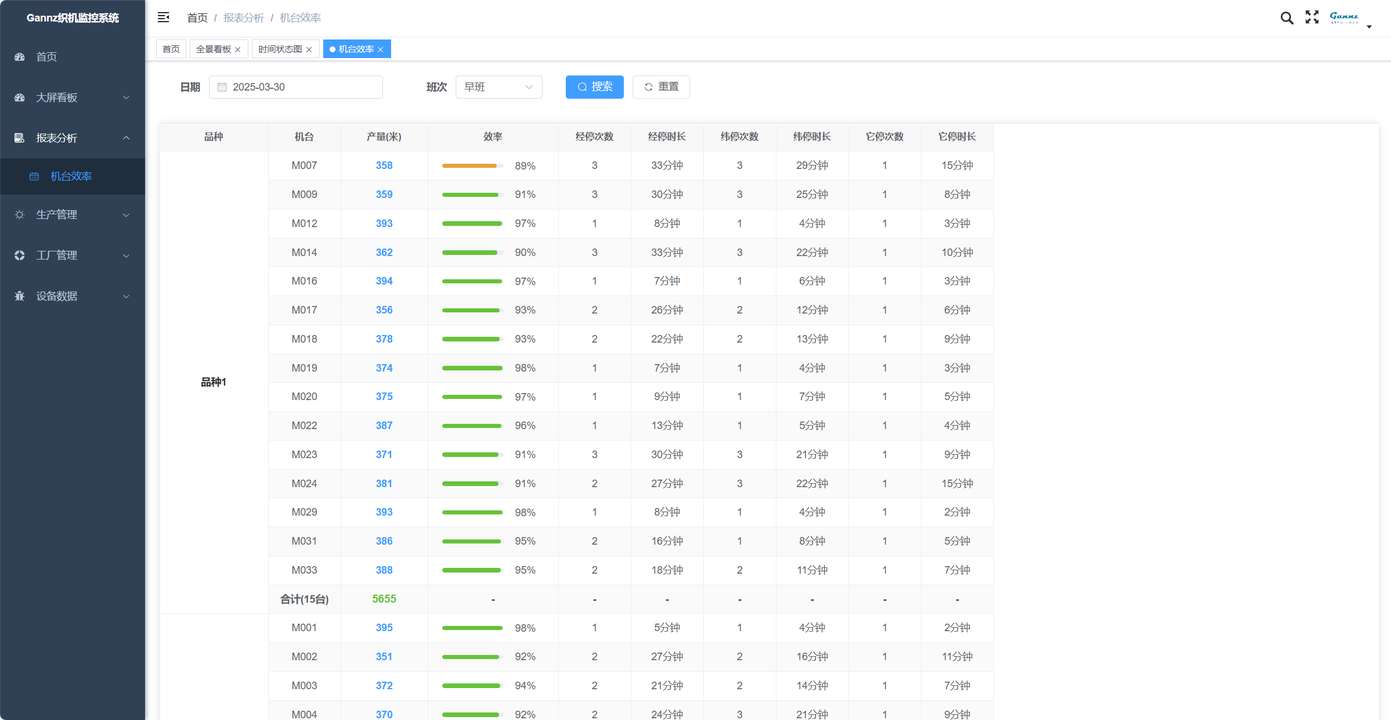This screenshot has height=720, width=1391.
Task: Open 设备数据 in the sidebar
Action: [72, 297]
